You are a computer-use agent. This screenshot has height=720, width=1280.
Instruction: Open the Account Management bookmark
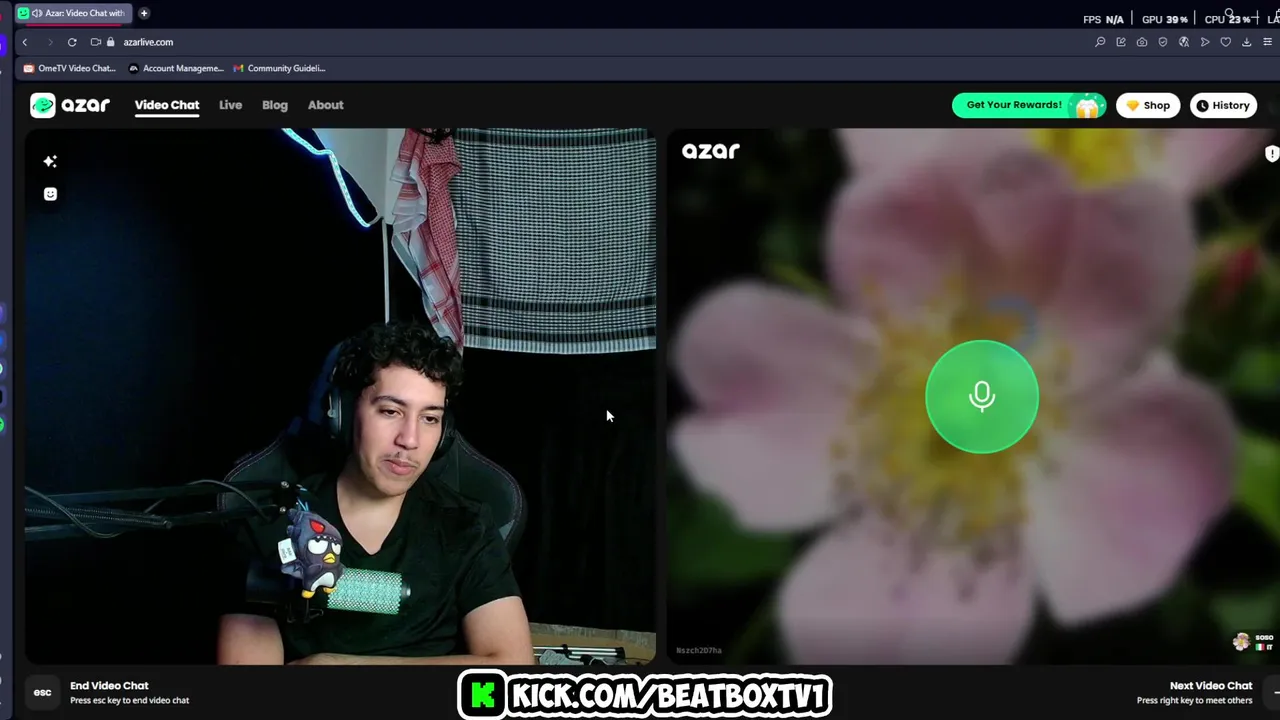pyautogui.click(x=176, y=68)
